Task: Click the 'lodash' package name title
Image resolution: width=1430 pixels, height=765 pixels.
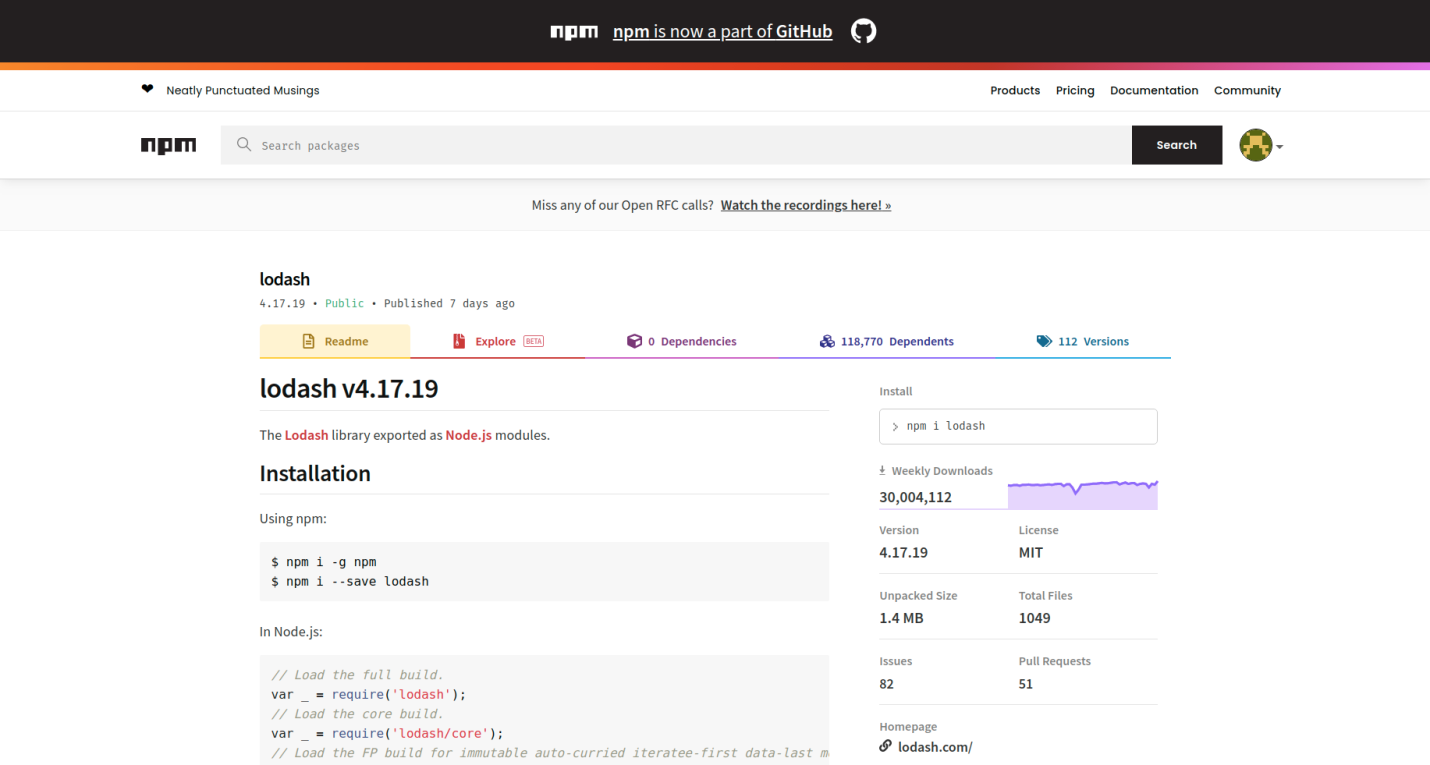Action: click(x=285, y=279)
